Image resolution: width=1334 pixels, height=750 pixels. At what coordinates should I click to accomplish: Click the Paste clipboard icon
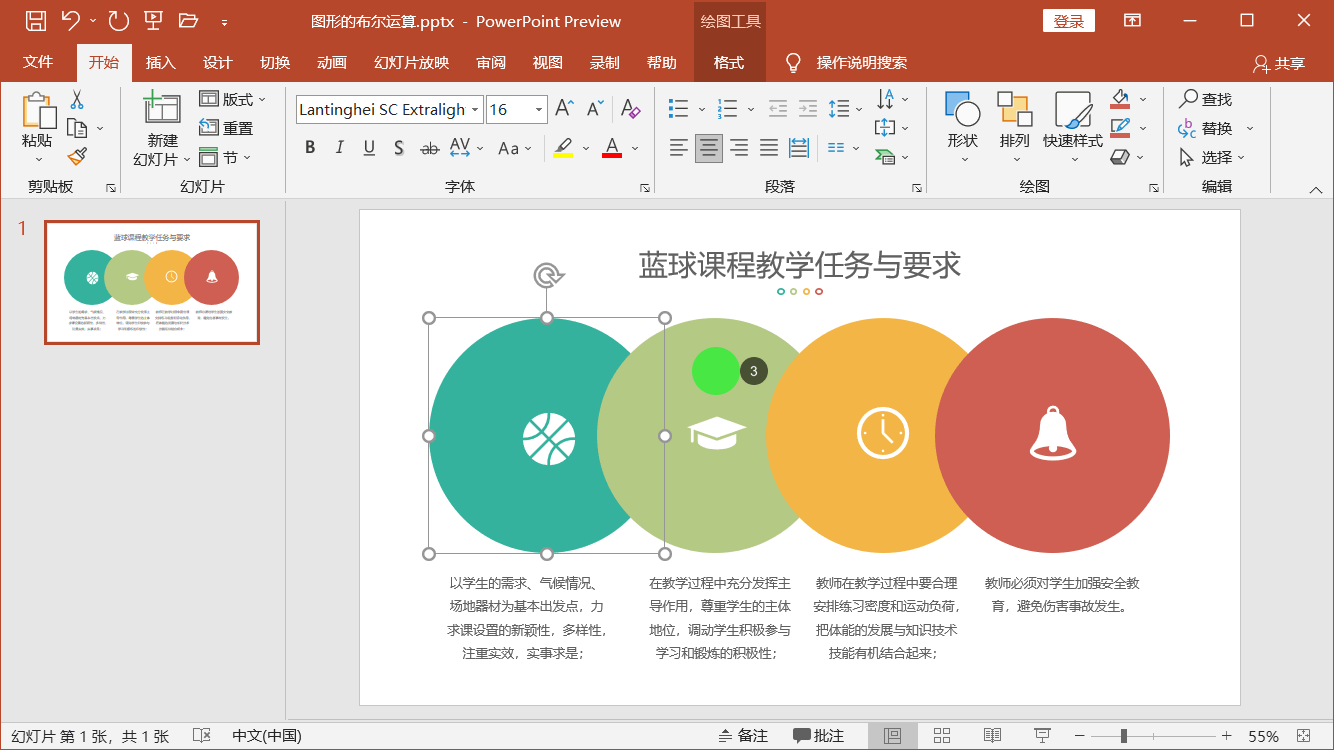point(38,112)
